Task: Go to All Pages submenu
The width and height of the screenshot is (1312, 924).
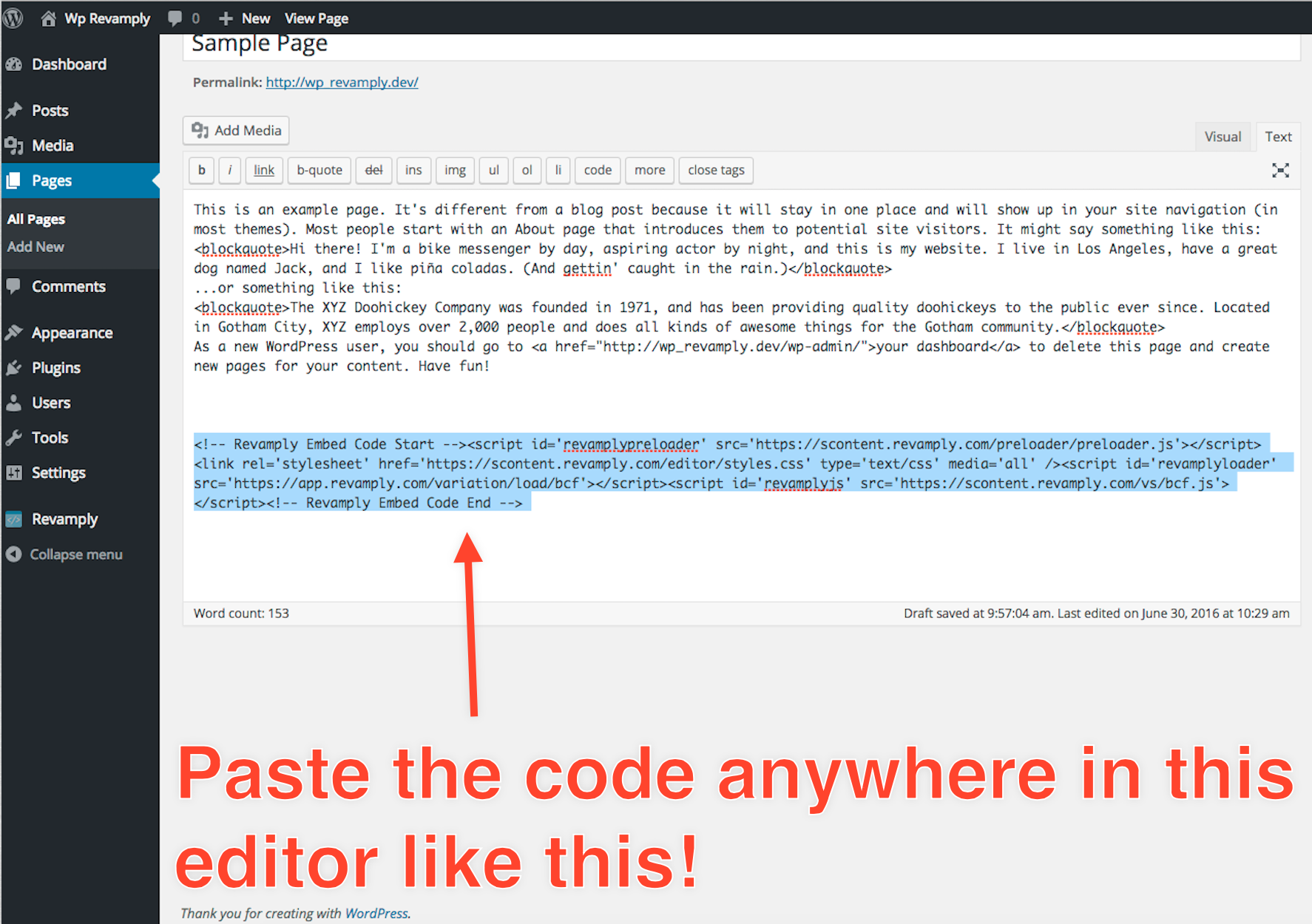Action: click(x=36, y=220)
